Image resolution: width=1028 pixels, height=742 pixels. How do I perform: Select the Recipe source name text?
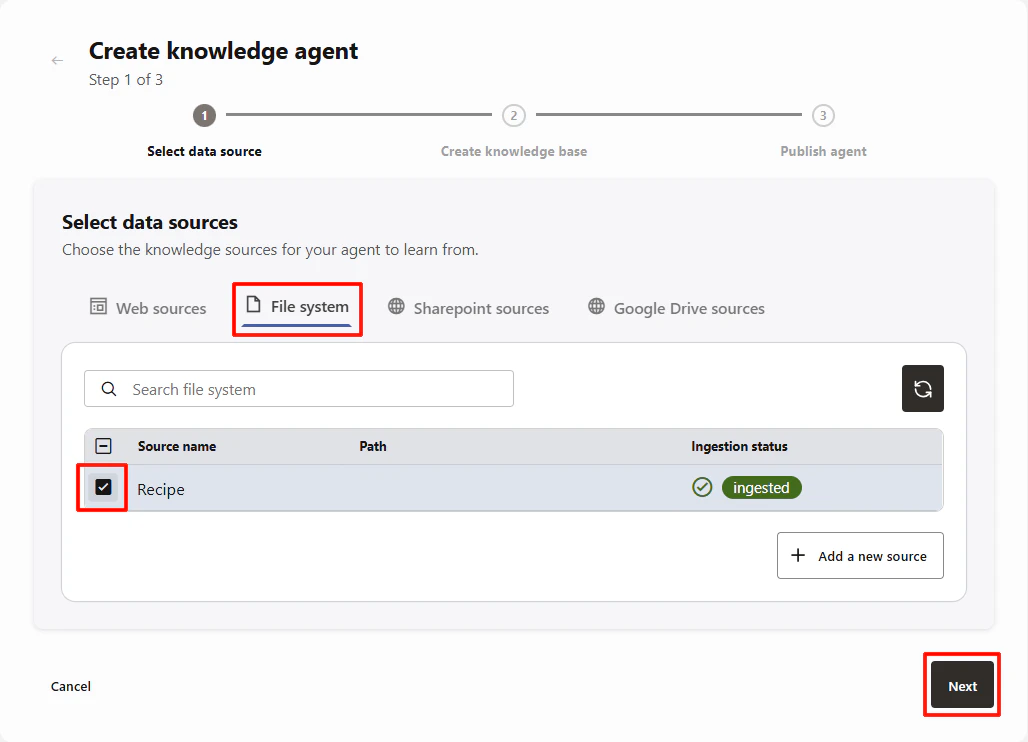point(161,490)
